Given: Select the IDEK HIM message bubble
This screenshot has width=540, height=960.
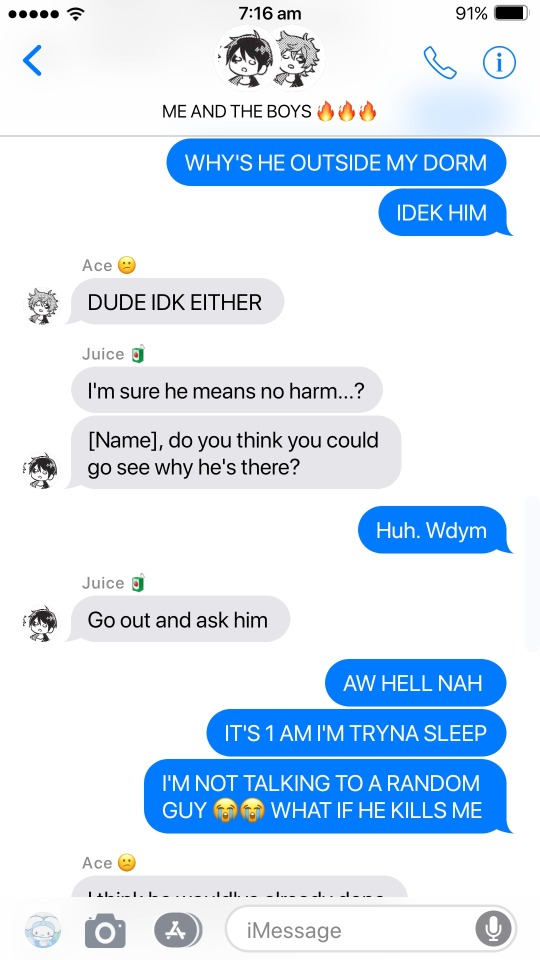Looking at the screenshot, I should point(445,212).
